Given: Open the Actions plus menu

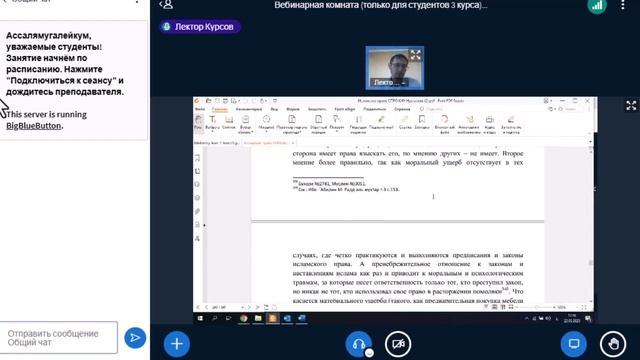Looking at the screenshot, I should click(x=176, y=344).
